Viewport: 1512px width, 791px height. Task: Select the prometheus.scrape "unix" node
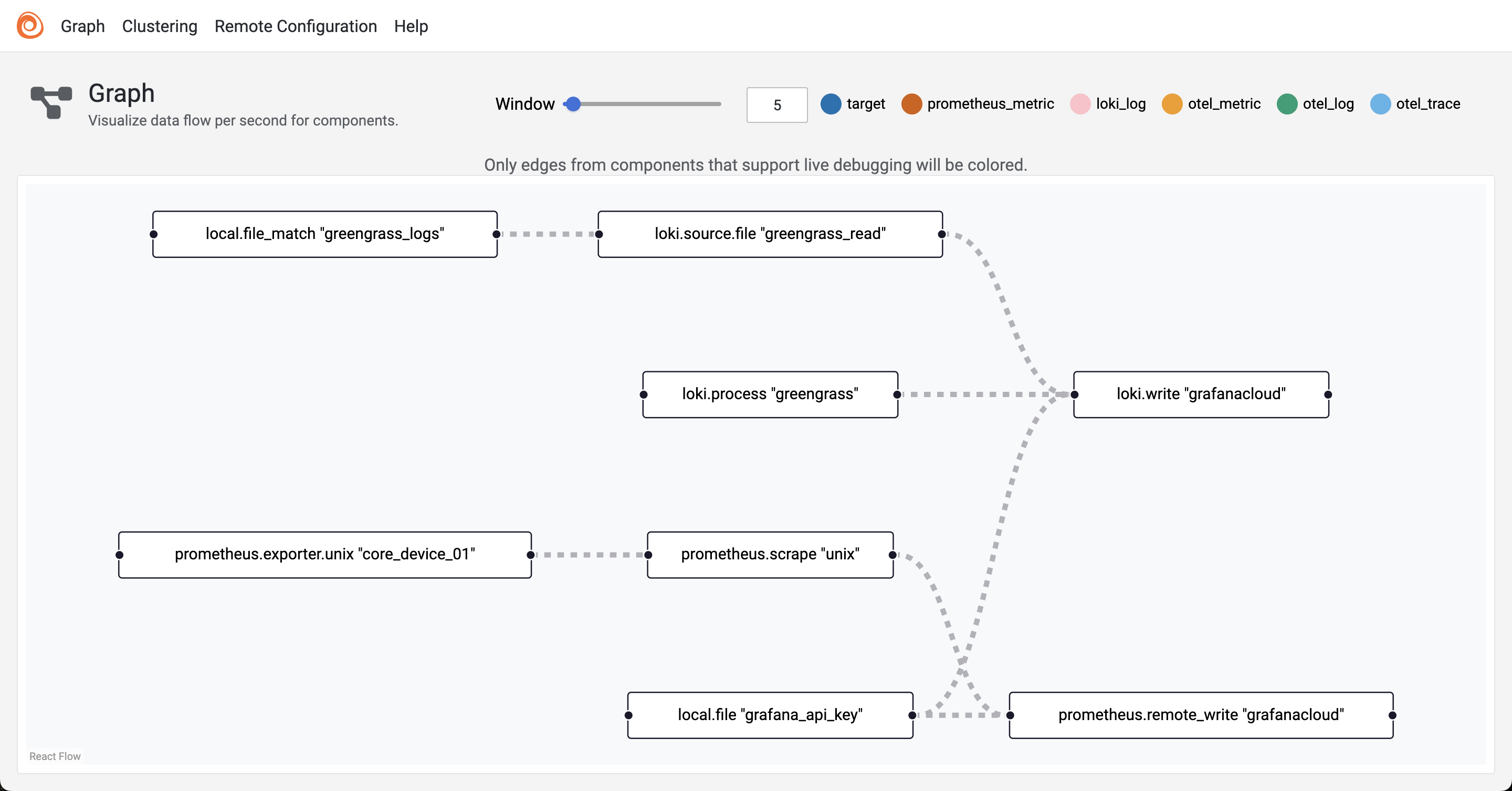coord(770,554)
